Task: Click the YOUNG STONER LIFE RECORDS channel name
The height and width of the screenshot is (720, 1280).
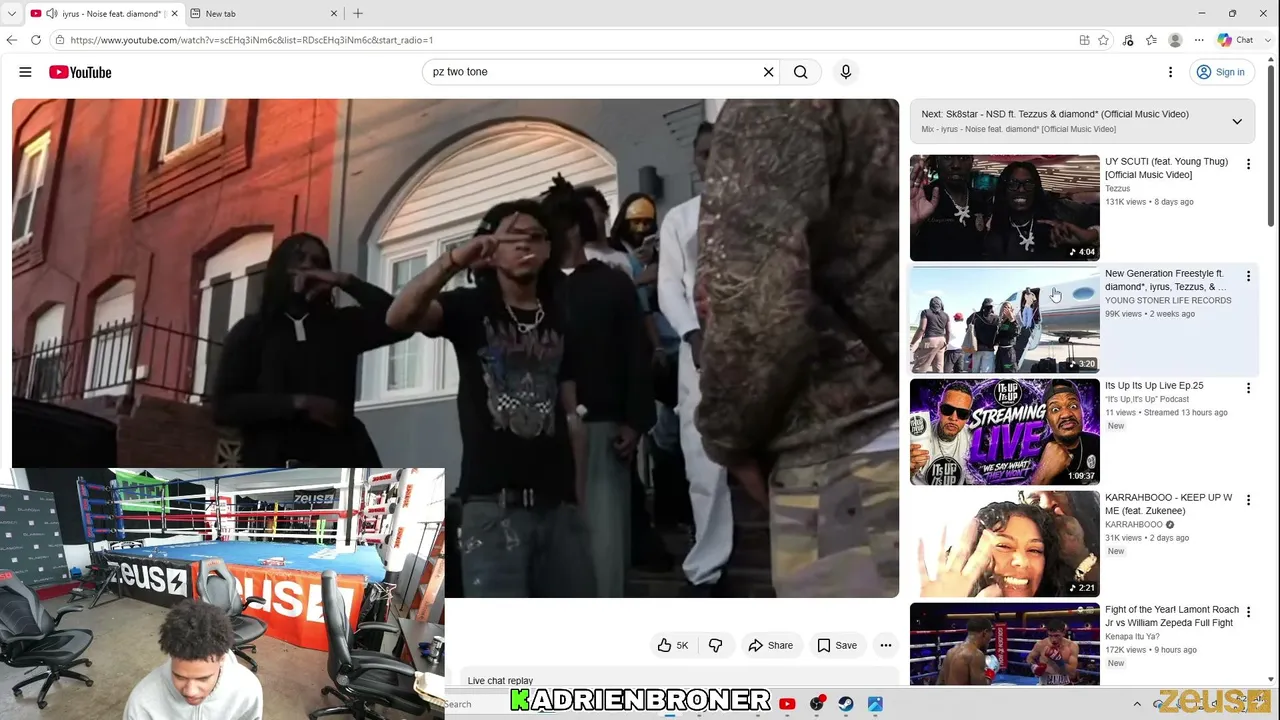Action: (1168, 301)
